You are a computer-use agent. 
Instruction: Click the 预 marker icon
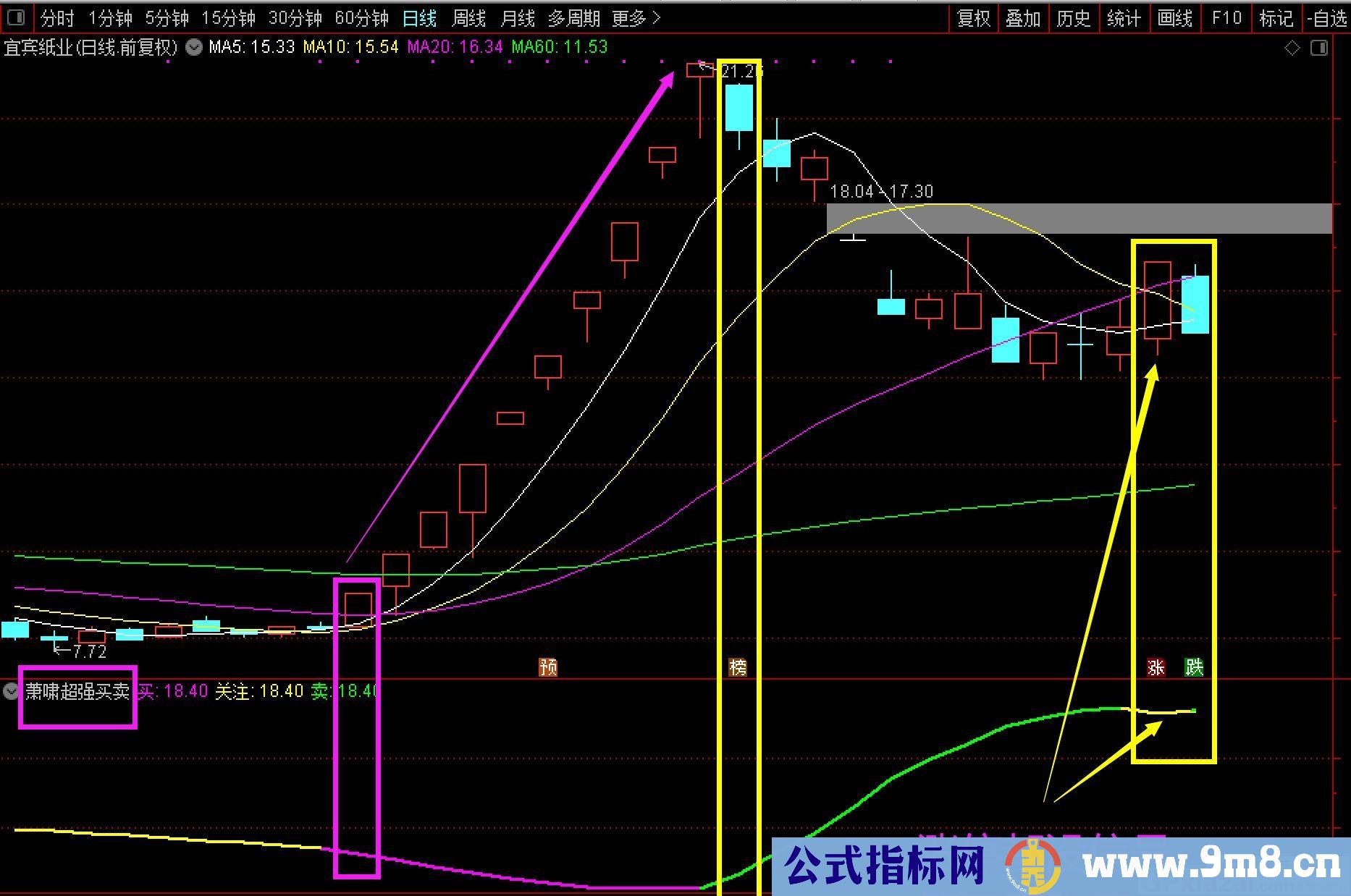tap(548, 667)
